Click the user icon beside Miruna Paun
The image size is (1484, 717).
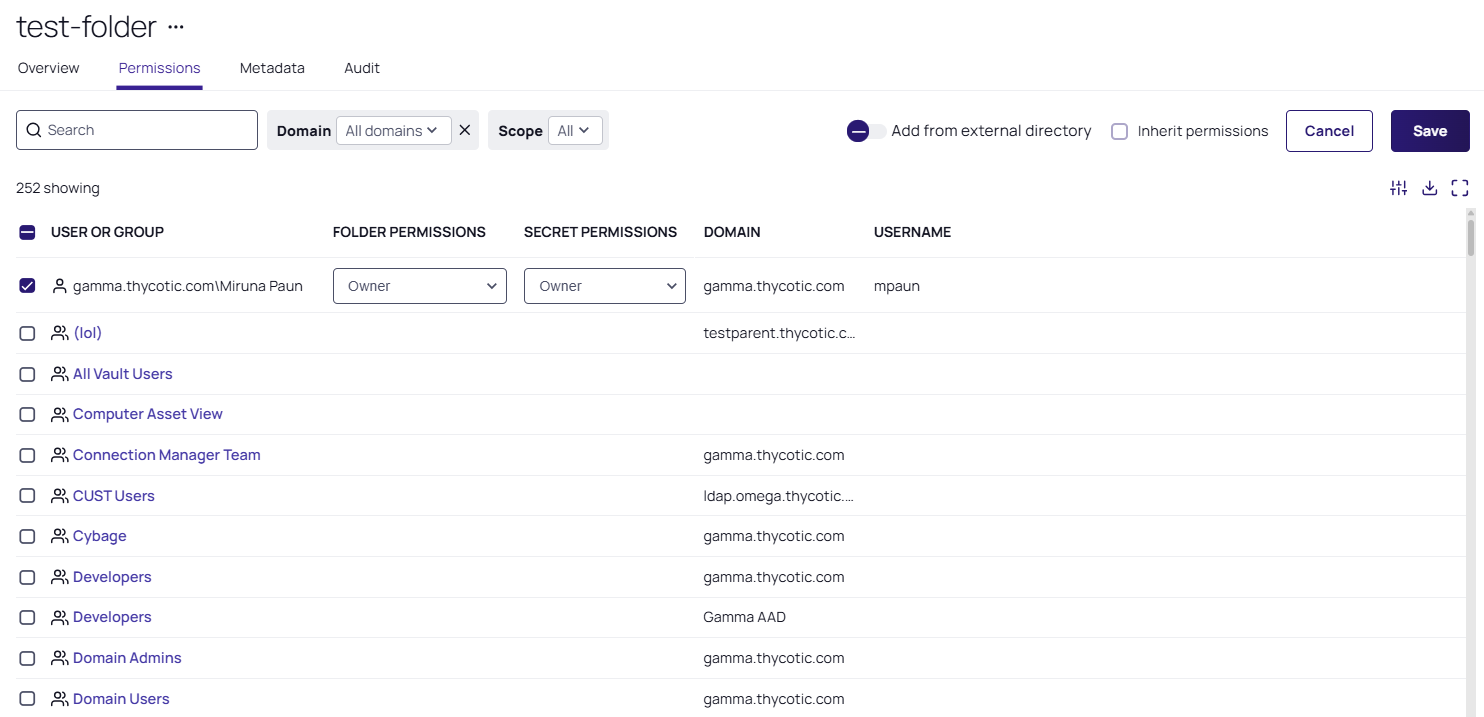60,286
